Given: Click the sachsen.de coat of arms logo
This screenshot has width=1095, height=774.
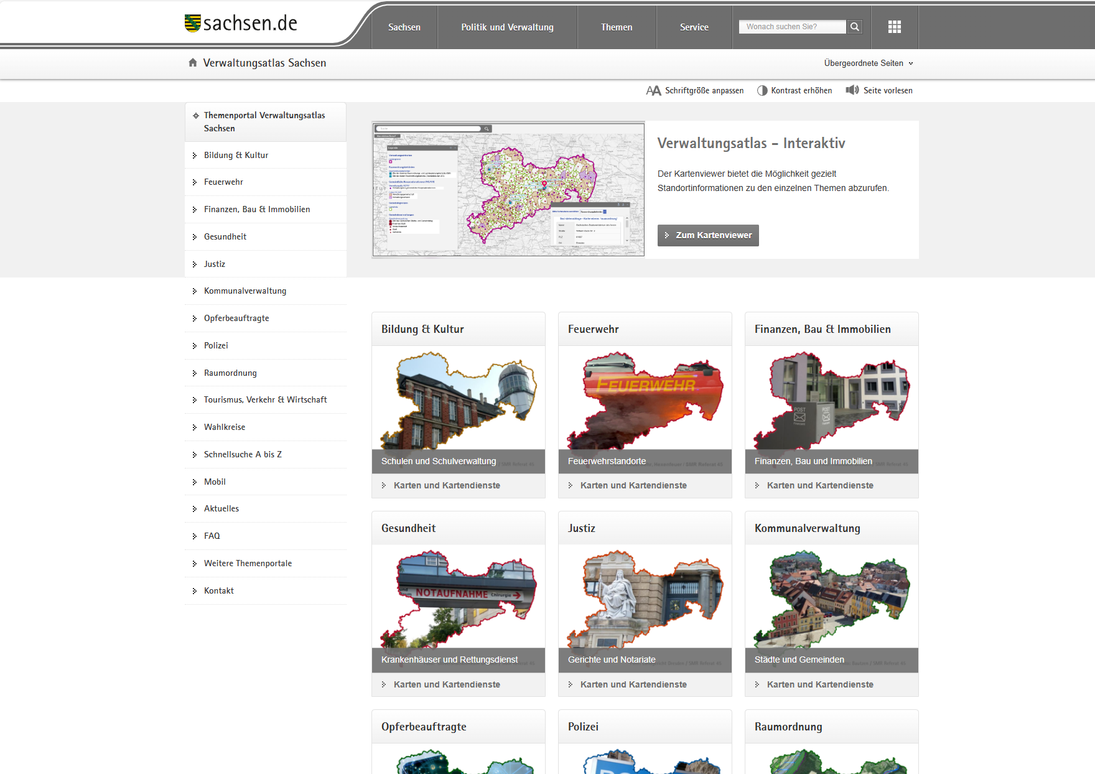Looking at the screenshot, I should (x=193, y=23).
